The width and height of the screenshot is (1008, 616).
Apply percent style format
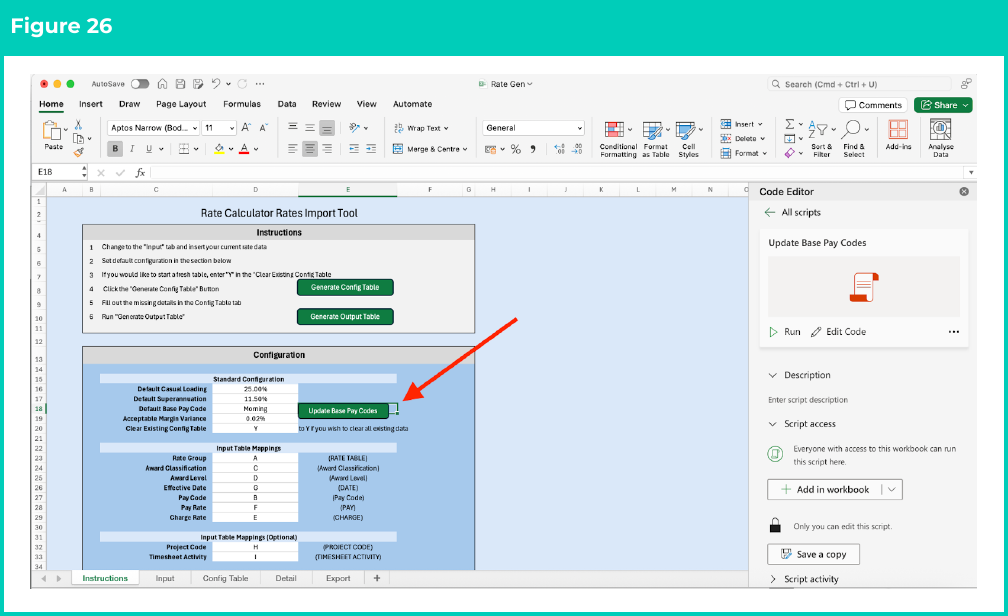point(516,149)
